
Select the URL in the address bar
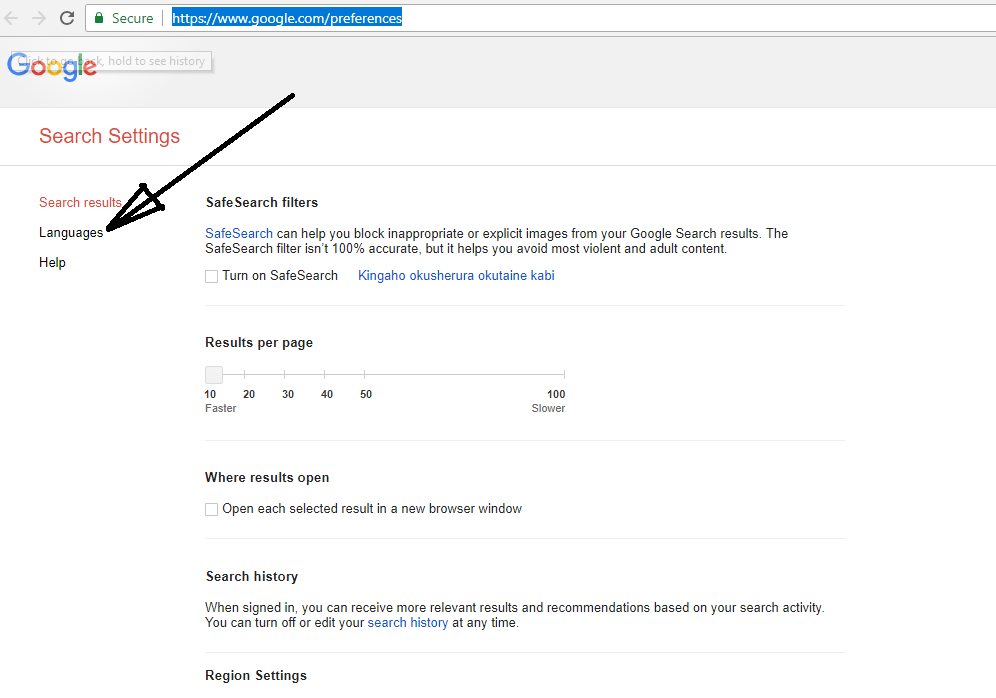click(287, 18)
